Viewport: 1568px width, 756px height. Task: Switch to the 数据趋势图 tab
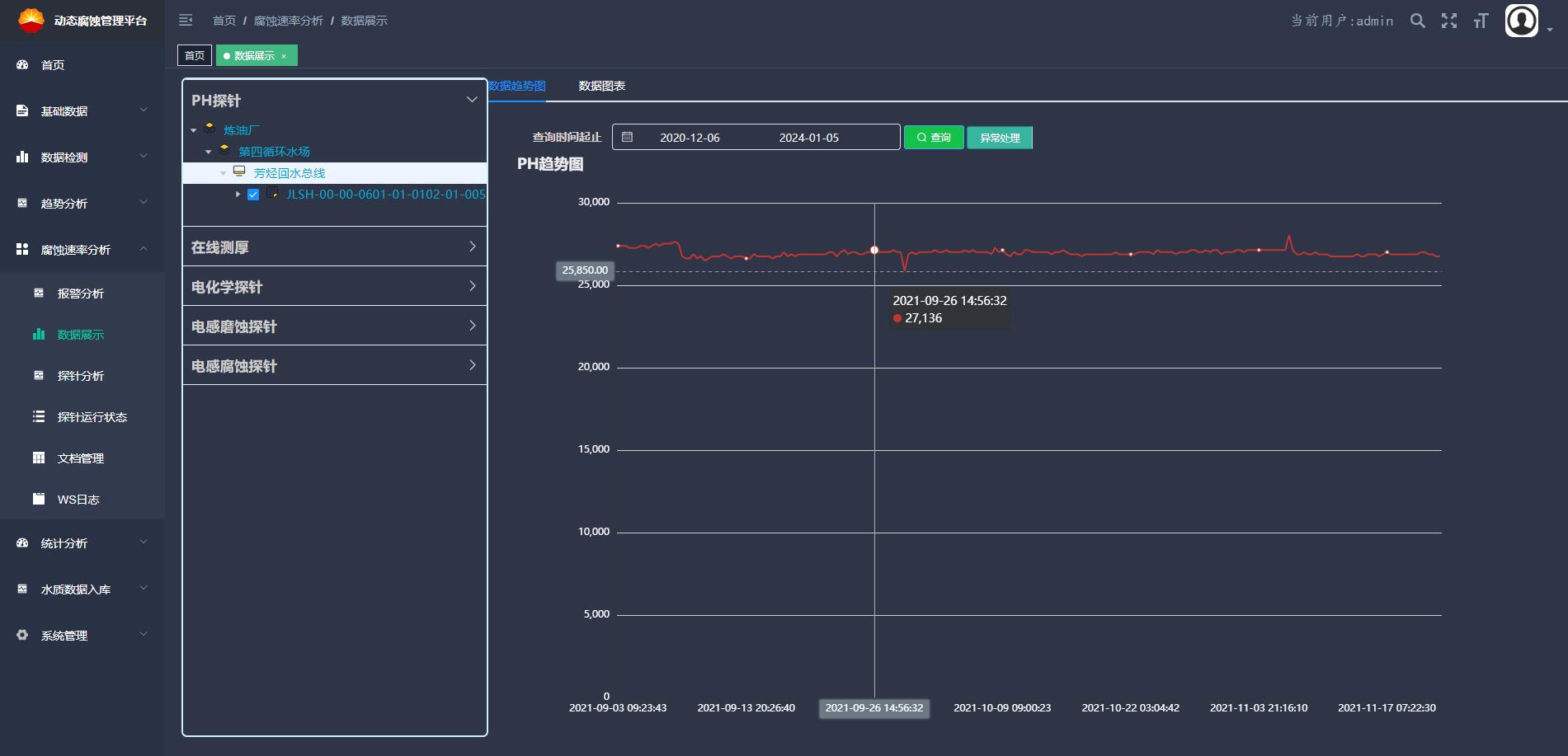[517, 86]
